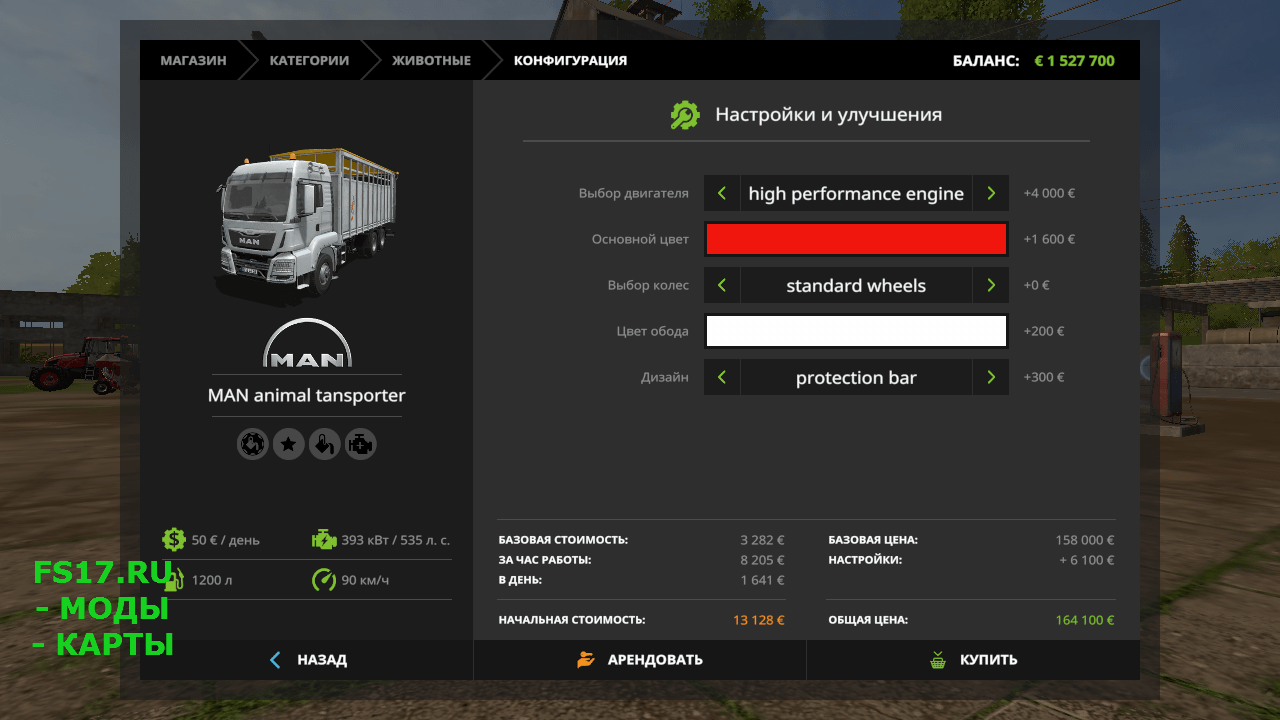Select previous engine option
1280x720 pixels.
(x=722, y=193)
